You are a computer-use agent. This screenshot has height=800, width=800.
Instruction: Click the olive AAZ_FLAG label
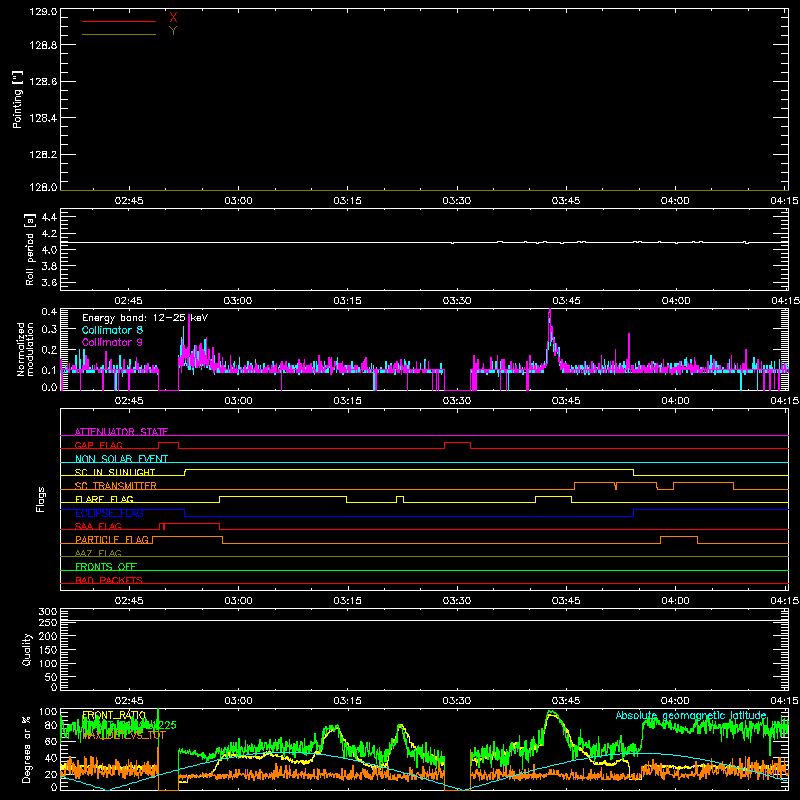point(98,553)
